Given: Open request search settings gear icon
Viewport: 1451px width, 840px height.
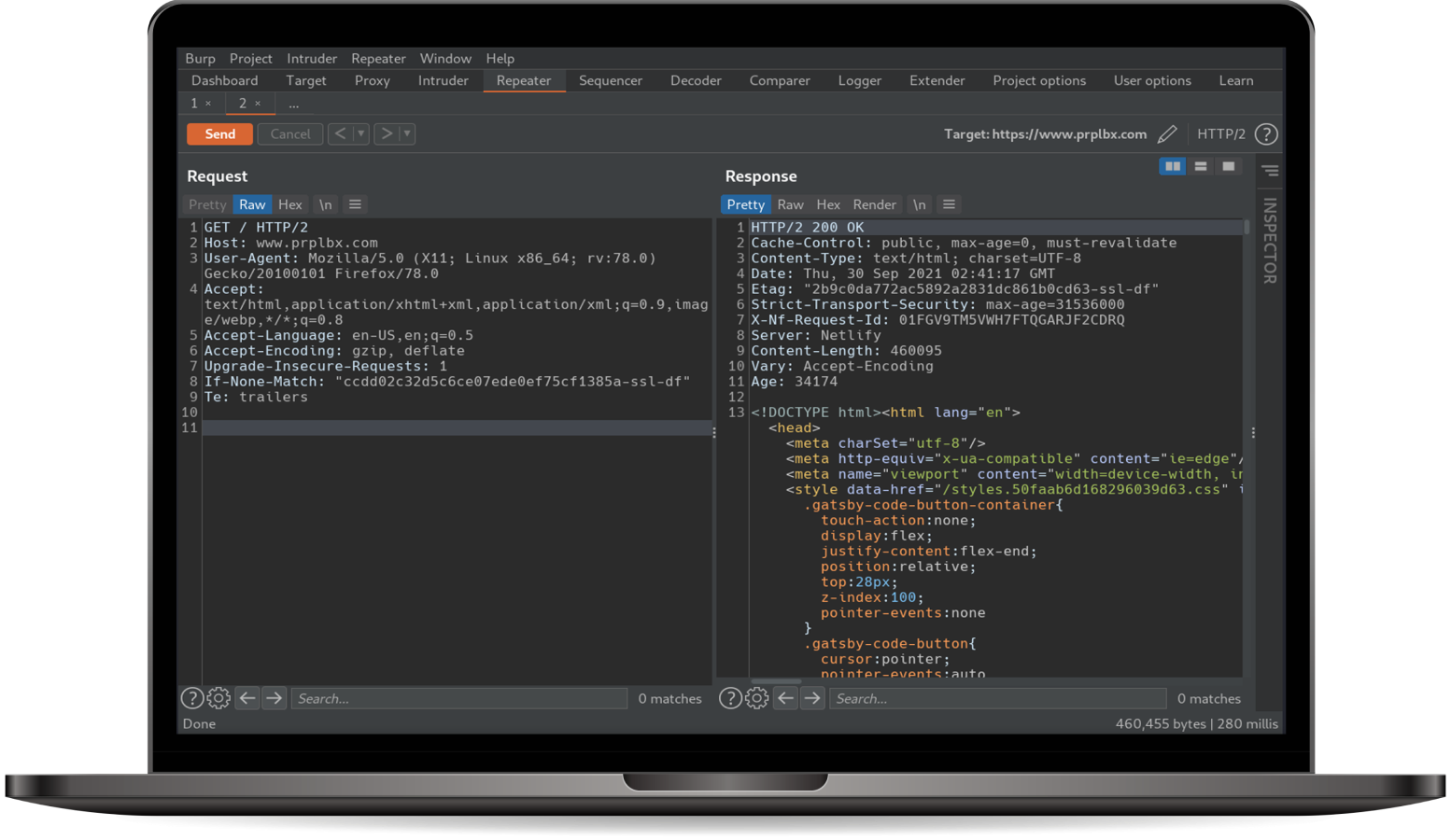Looking at the screenshot, I should (x=218, y=698).
